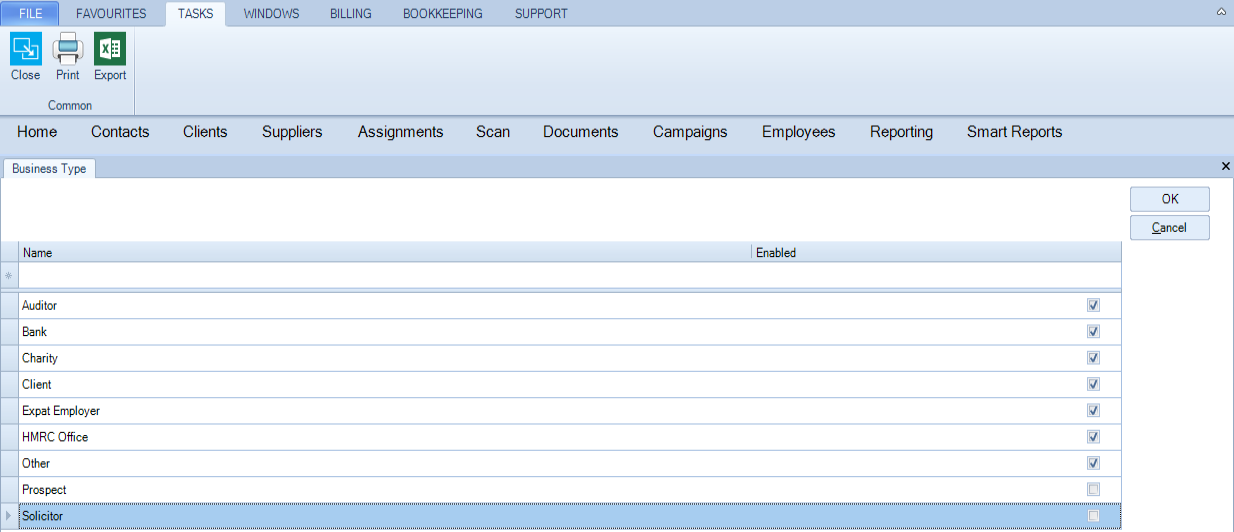Screen dimensions: 1234x532
Task: Open Smart Reports
Action: pos(1014,132)
